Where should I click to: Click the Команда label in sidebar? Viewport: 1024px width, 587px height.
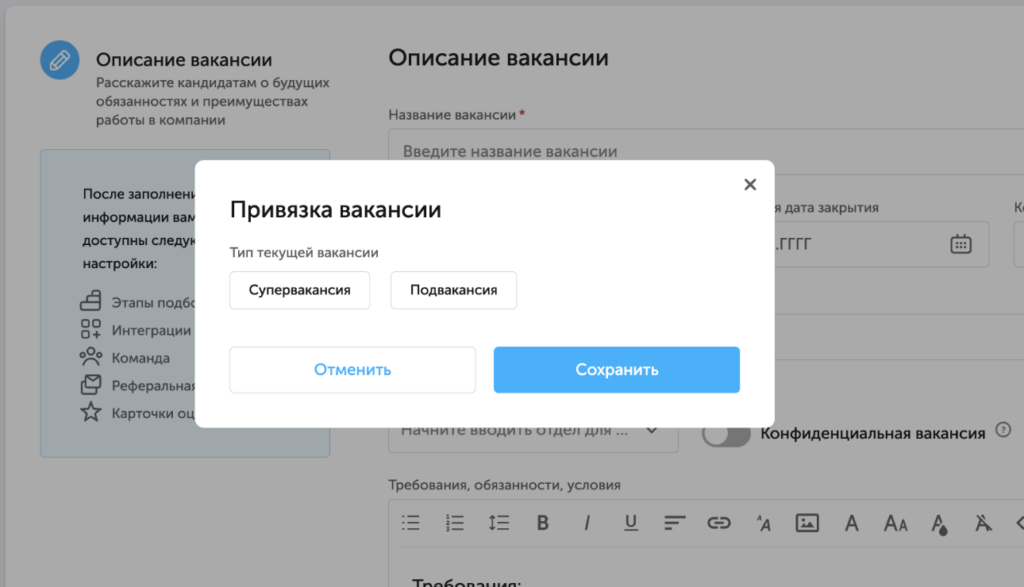140,358
